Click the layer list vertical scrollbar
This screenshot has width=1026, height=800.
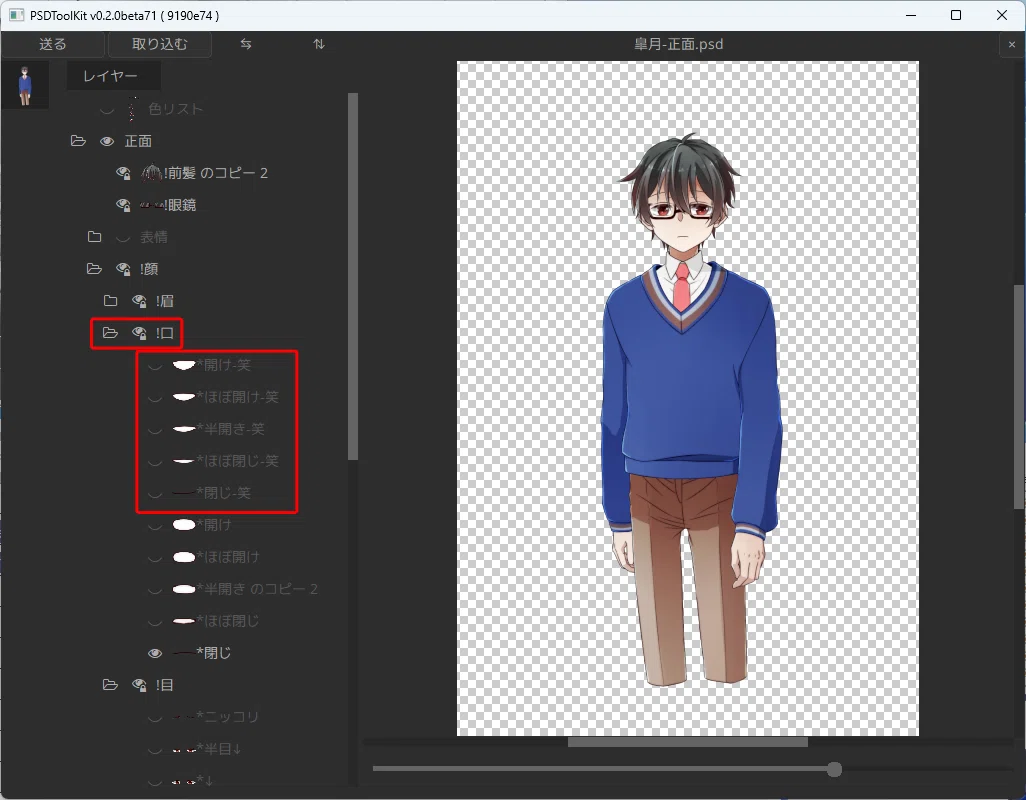353,276
